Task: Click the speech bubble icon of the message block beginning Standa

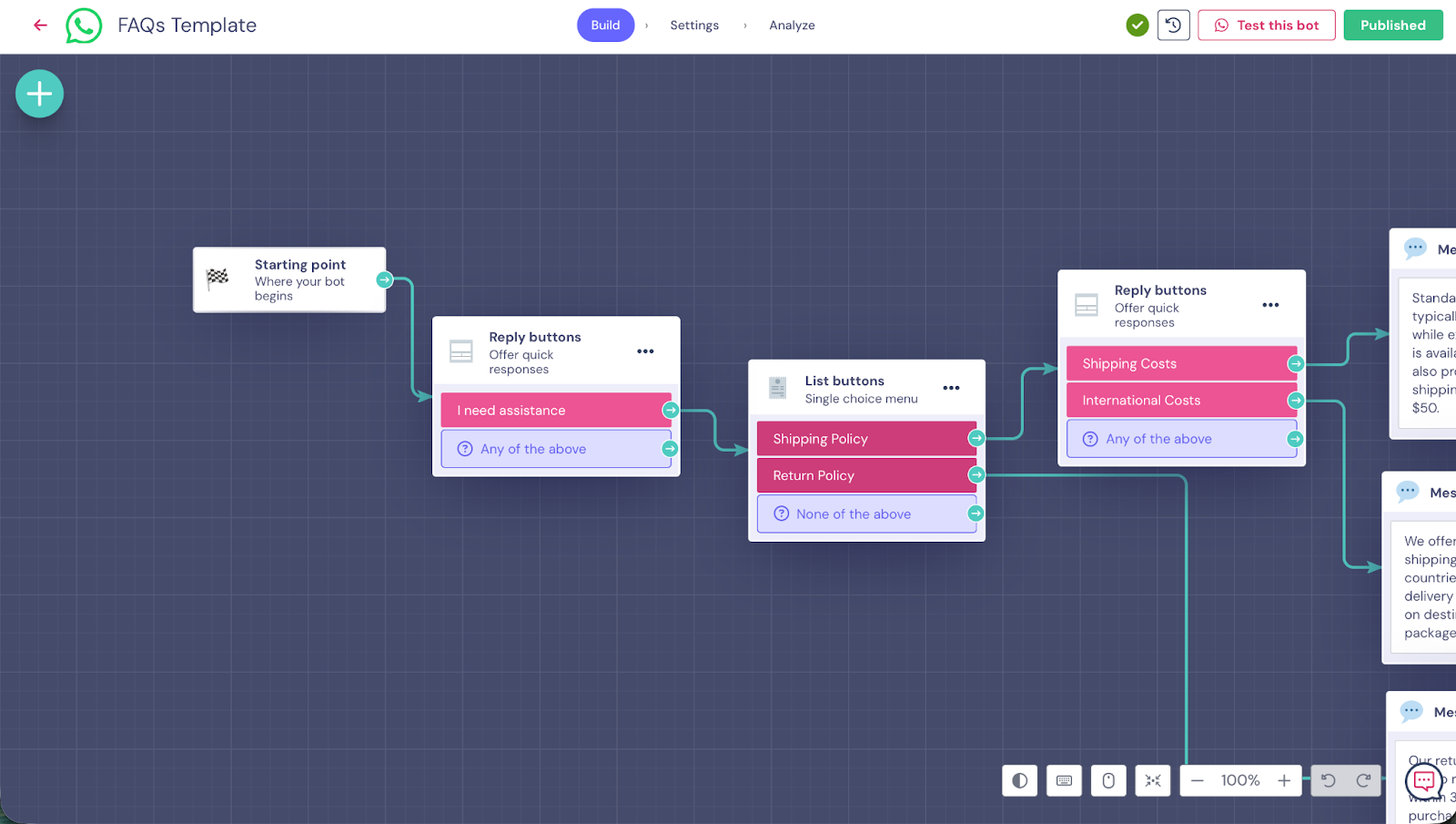Action: [1415, 249]
